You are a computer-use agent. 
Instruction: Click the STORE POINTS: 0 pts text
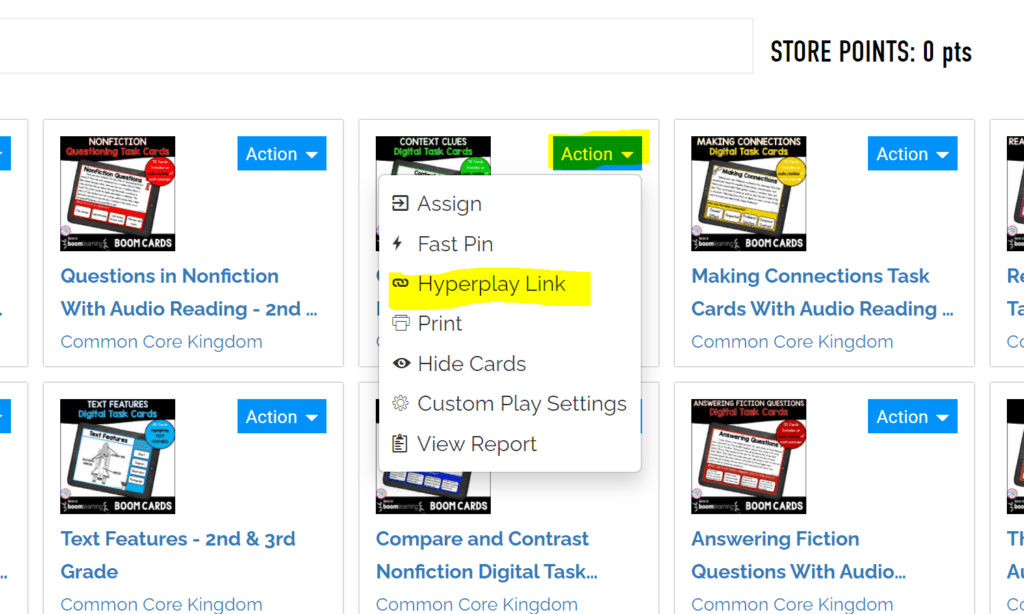click(x=871, y=52)
